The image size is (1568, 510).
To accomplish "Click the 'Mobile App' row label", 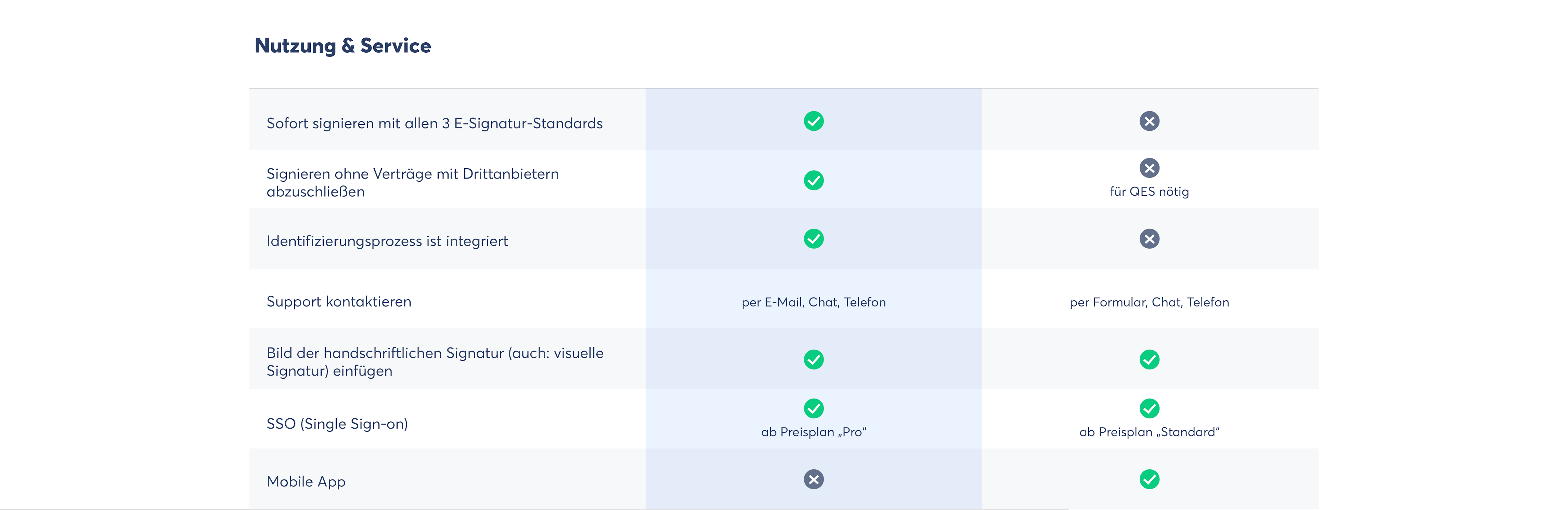I will pyautogui.click(x=306, y=481).
